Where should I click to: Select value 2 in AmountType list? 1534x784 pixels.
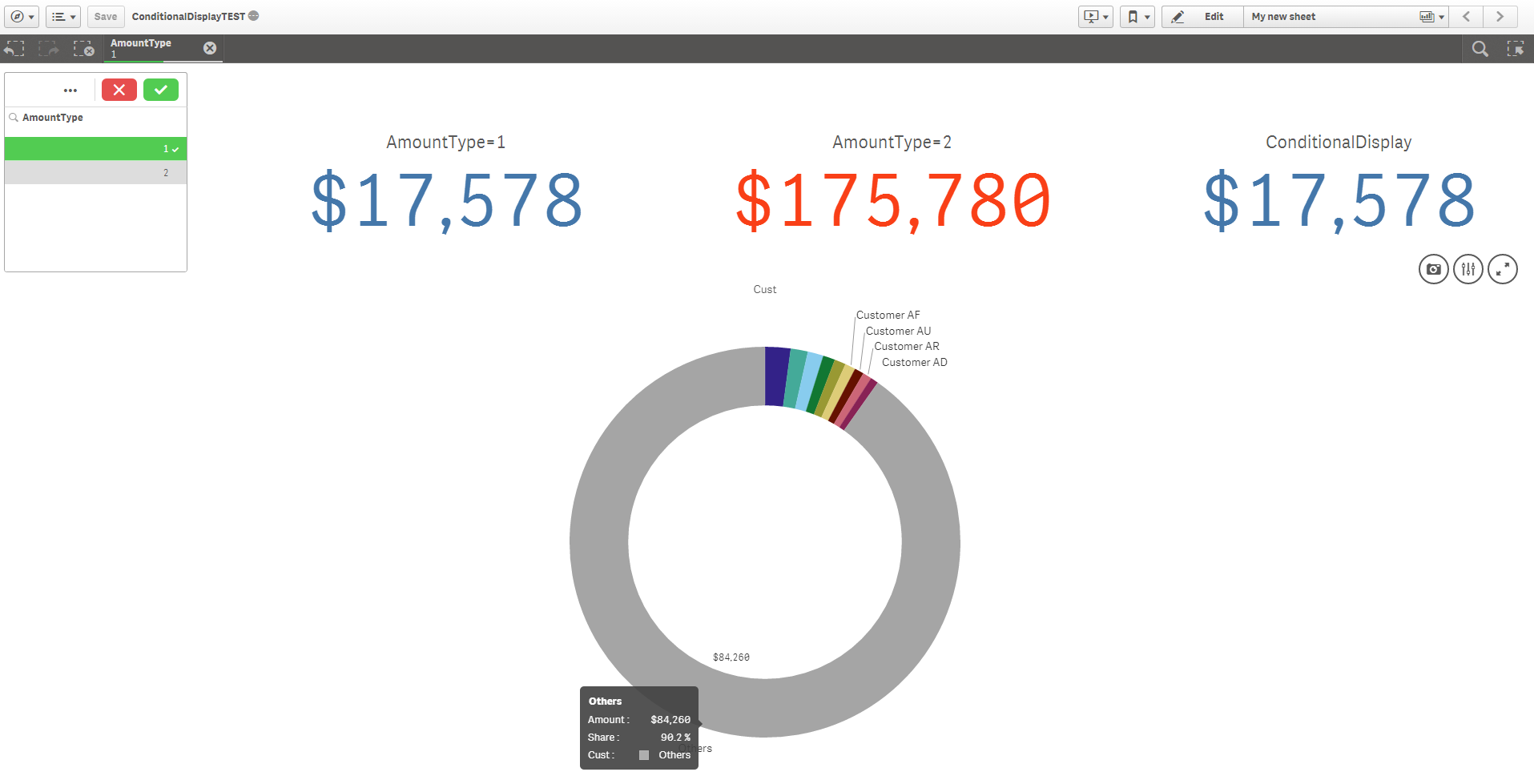pos(95,172)
